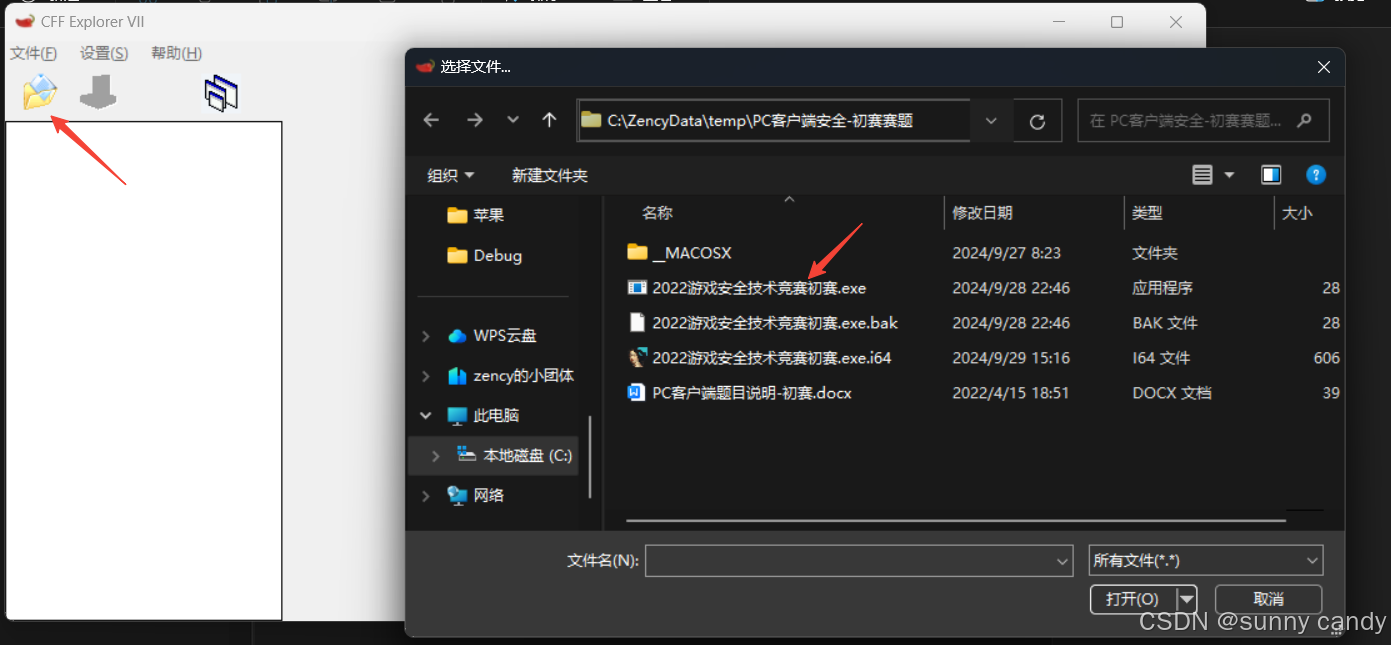Select 此电脑 in navigation pane
The image size is (1391, 645).
click(x=484, y=415)
